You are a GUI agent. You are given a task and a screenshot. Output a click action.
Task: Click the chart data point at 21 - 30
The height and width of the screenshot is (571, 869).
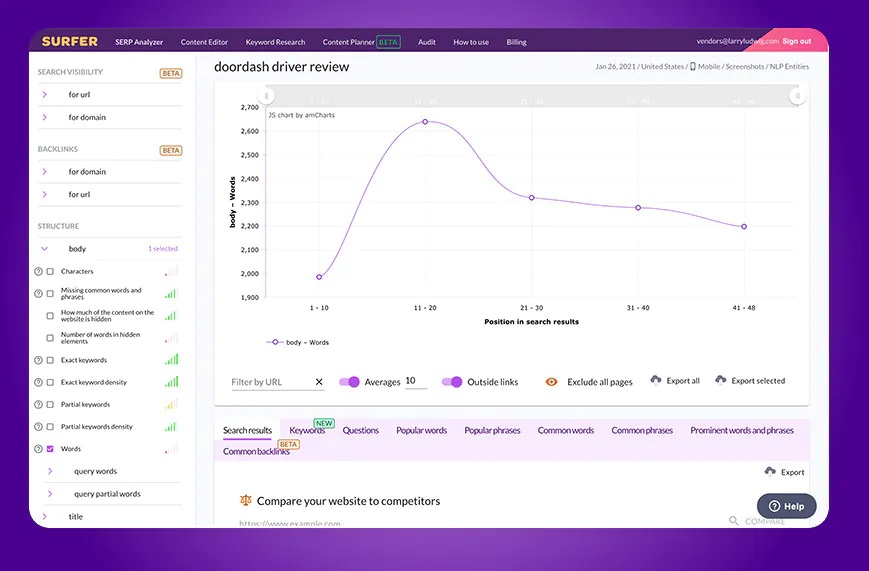click(x=531, y=198)
